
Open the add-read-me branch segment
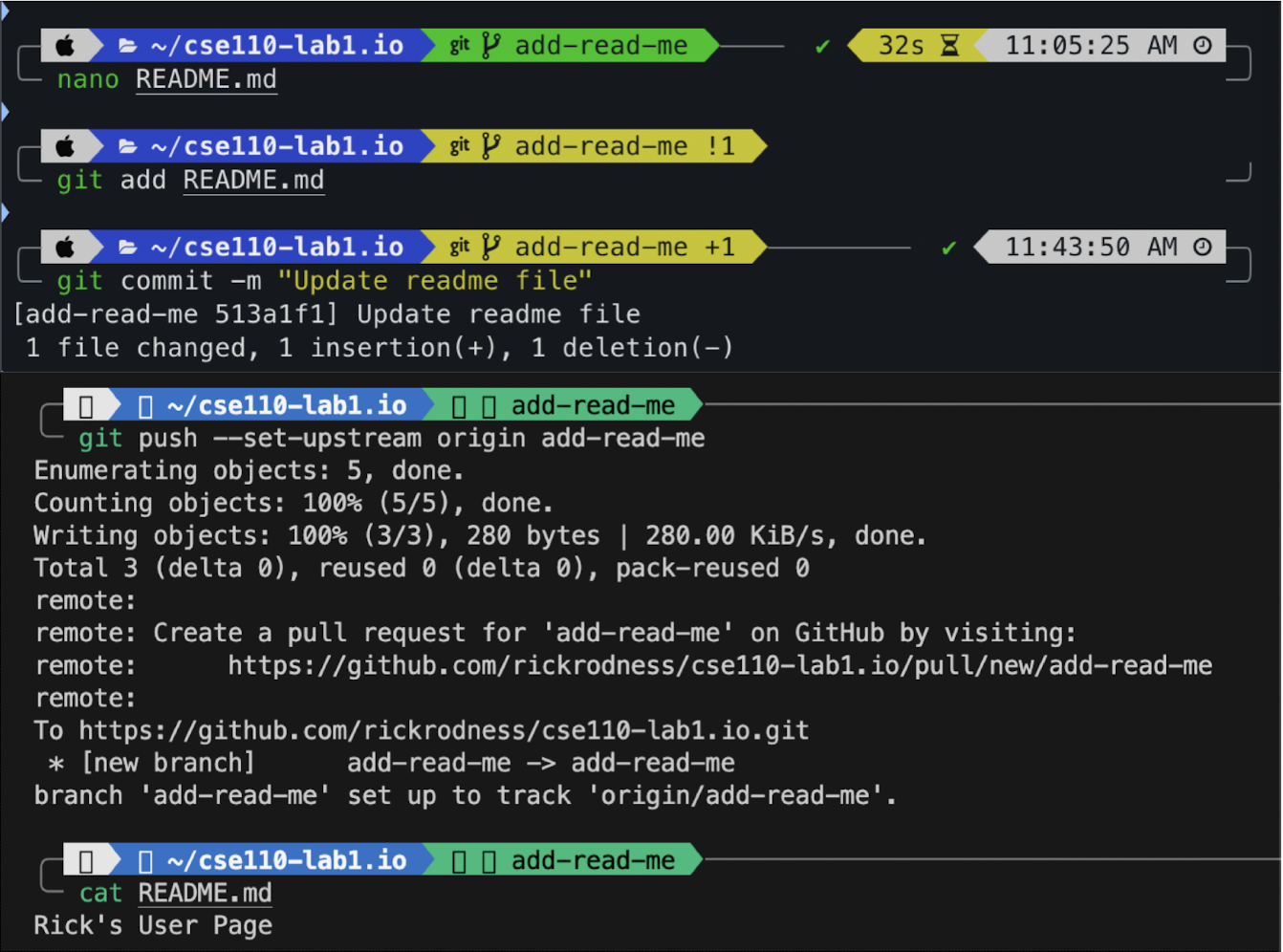point(602,45)
